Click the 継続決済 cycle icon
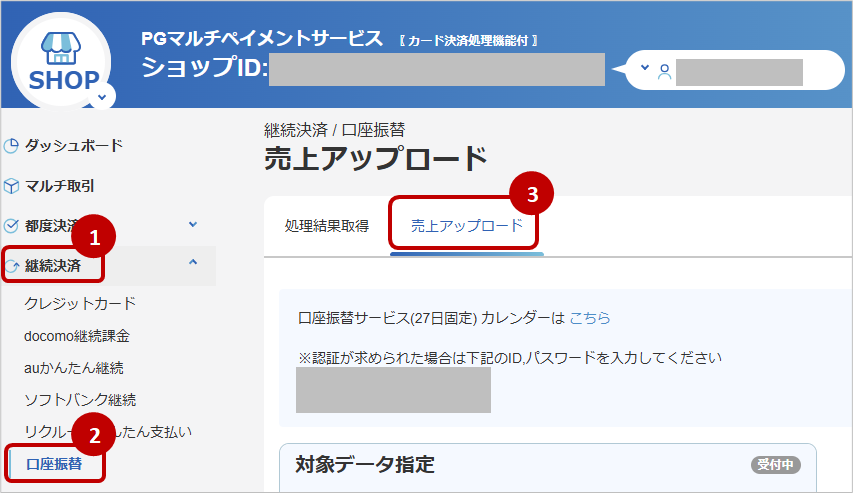The height and width of the screenshot is (493, 853). [11, 266]
